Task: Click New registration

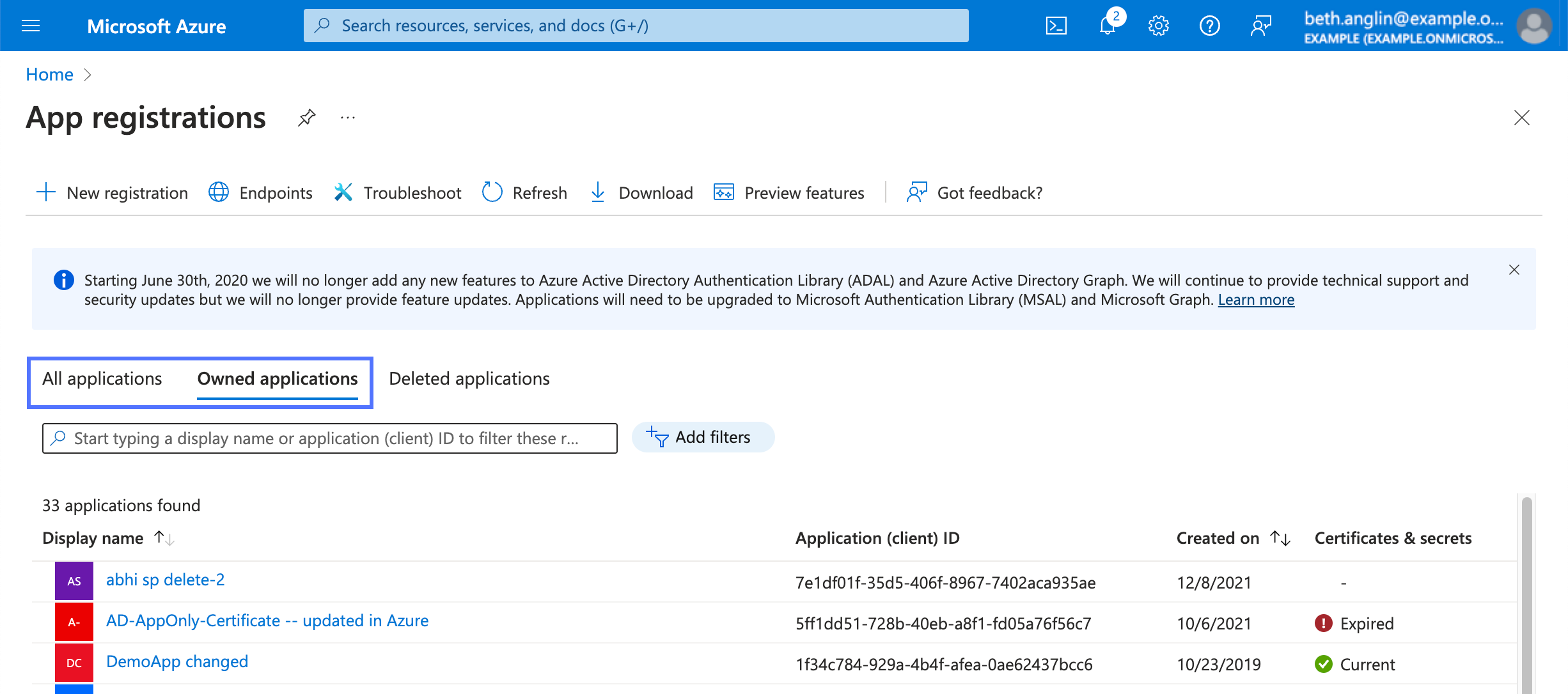Action: tap(112, 192)
